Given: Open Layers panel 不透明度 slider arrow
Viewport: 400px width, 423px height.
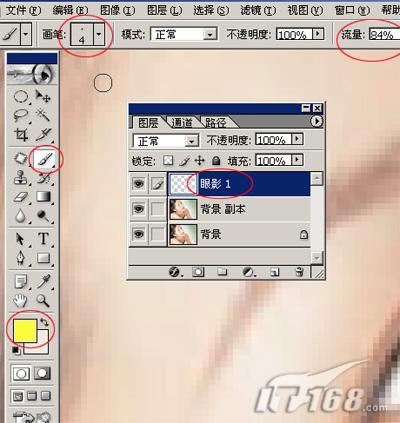Looking at the screenshot, I should pyautogui.click(x=298, y=139).
